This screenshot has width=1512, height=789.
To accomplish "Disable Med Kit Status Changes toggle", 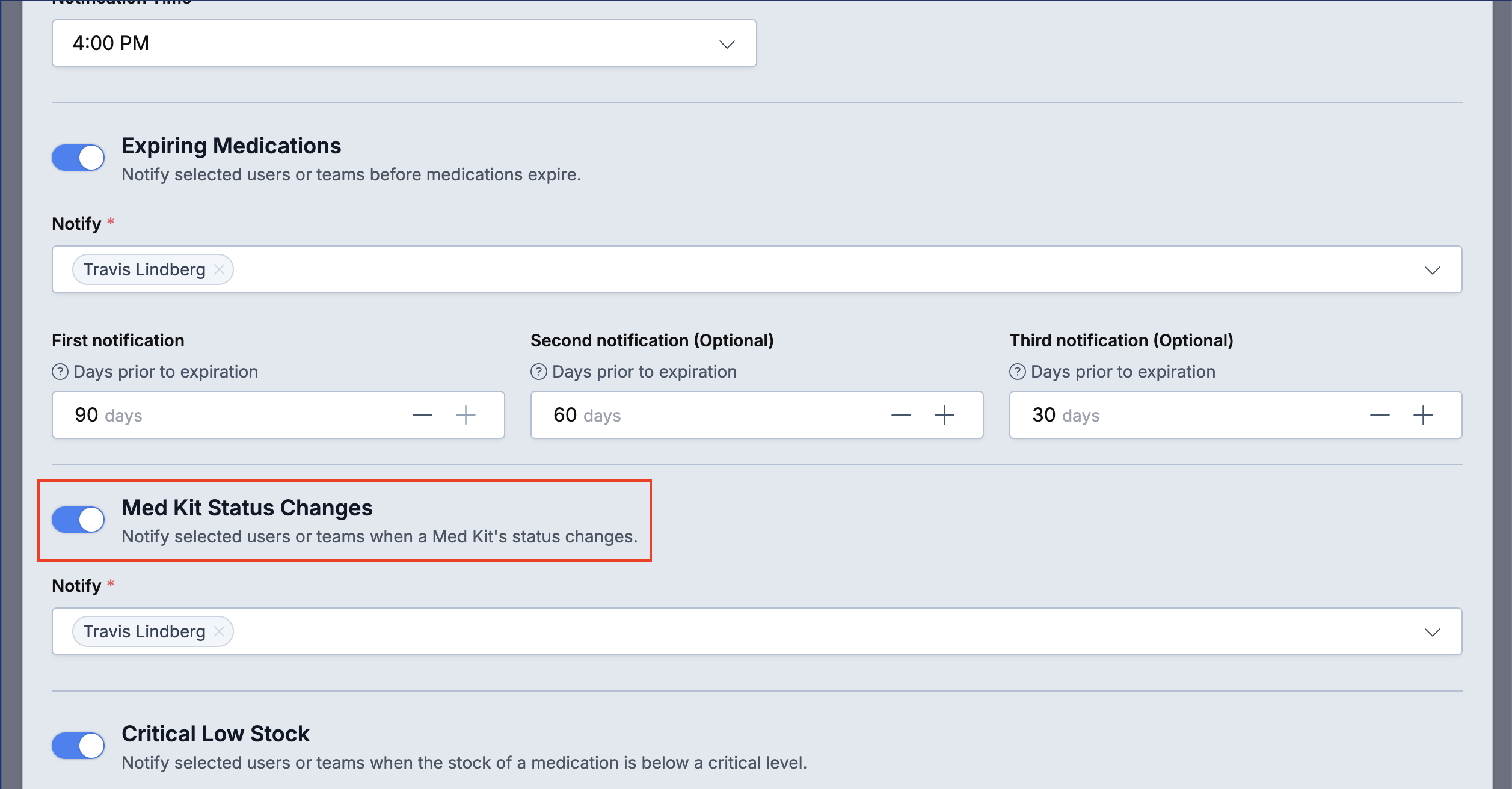I will tap(78, 520).
